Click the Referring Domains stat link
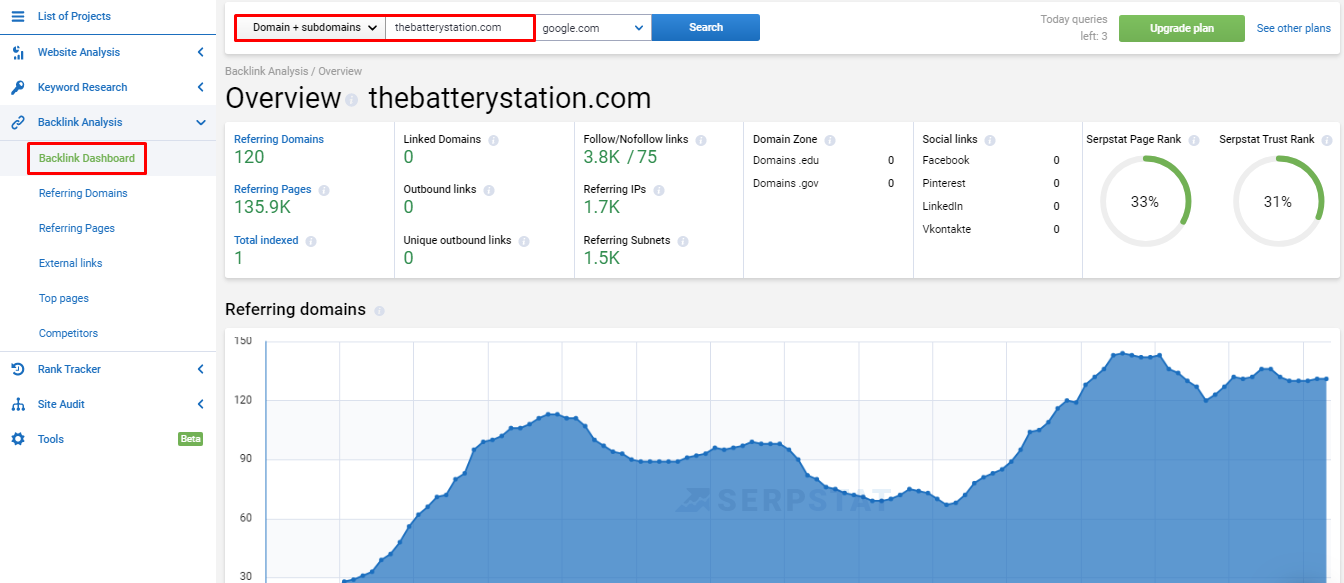Viewport: 1344px width, 583px height. pos(279,139)
